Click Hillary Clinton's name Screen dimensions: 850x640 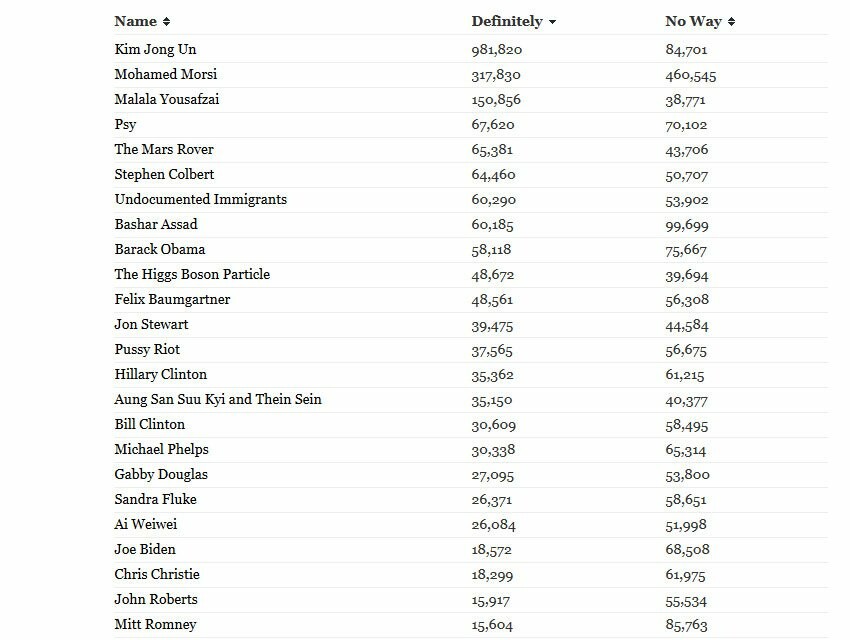coord(160,374)
